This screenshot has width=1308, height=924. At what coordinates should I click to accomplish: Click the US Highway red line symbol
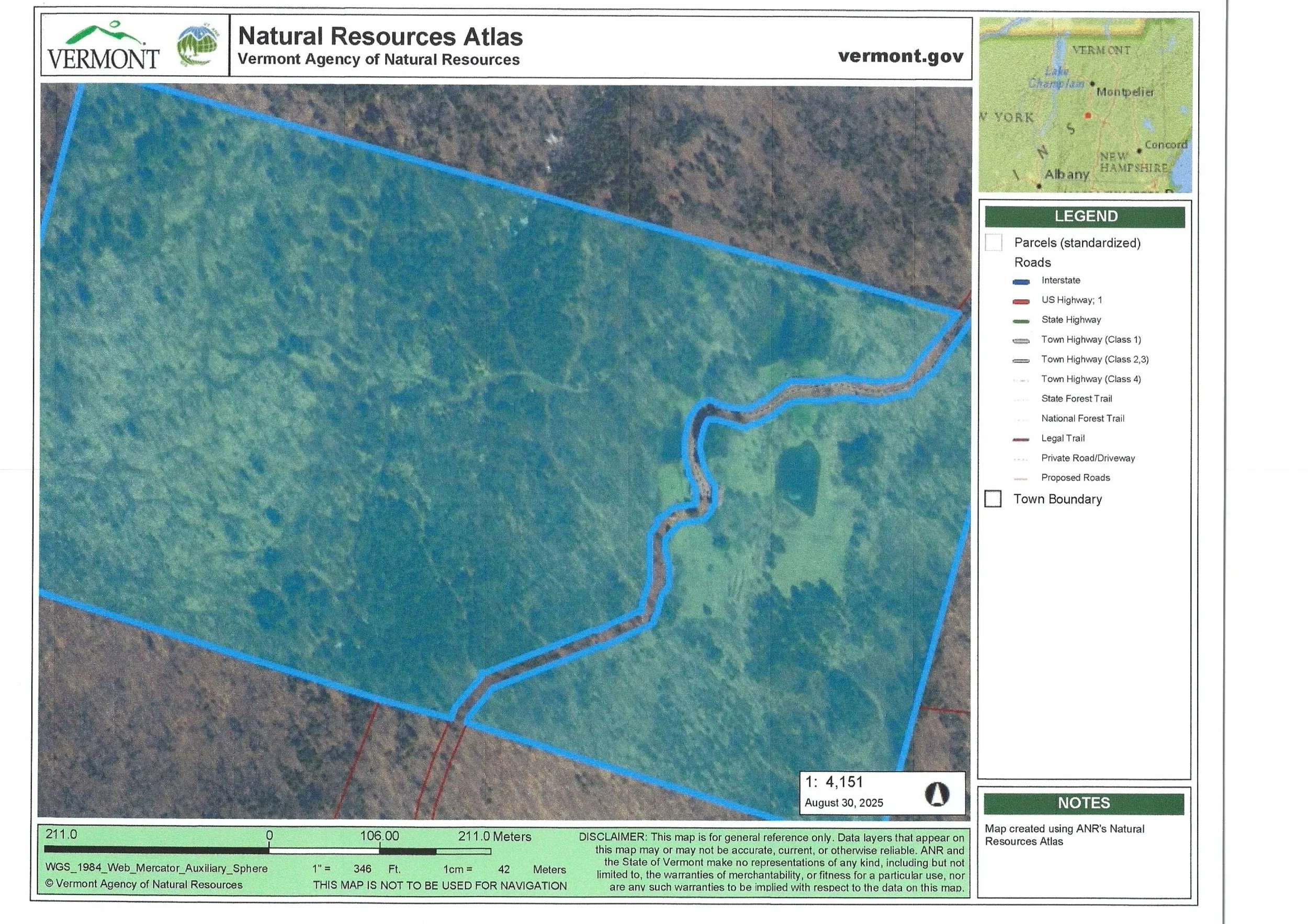pos(1021,301)
